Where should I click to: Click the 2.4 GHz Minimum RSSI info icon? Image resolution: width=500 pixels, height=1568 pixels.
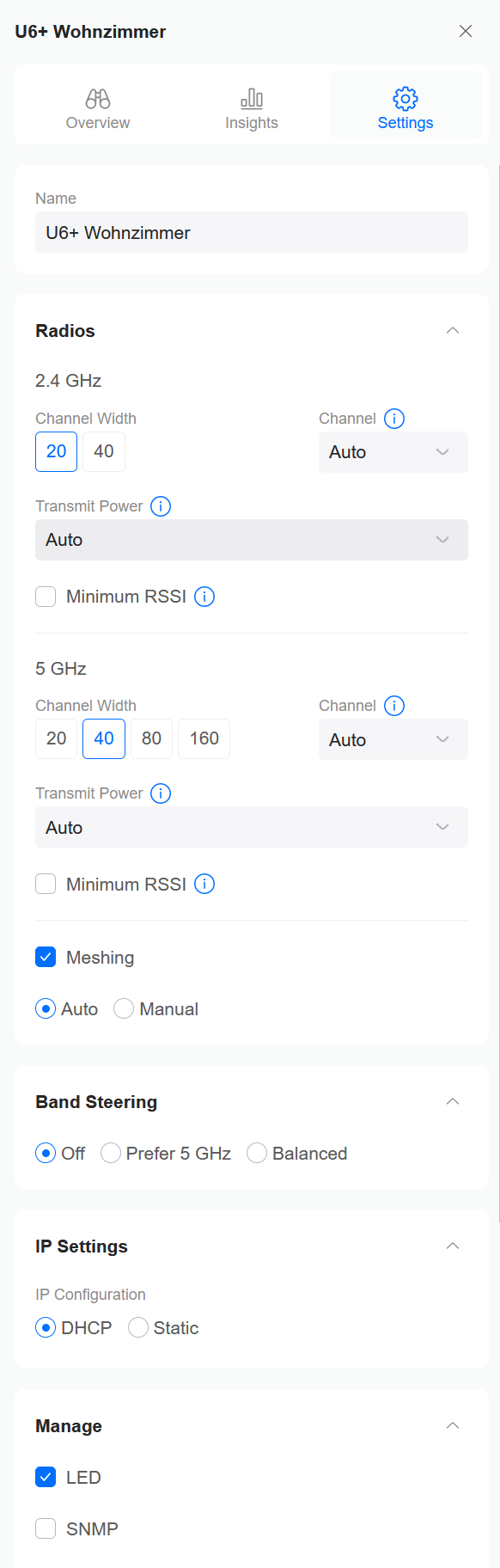[204, 597]
